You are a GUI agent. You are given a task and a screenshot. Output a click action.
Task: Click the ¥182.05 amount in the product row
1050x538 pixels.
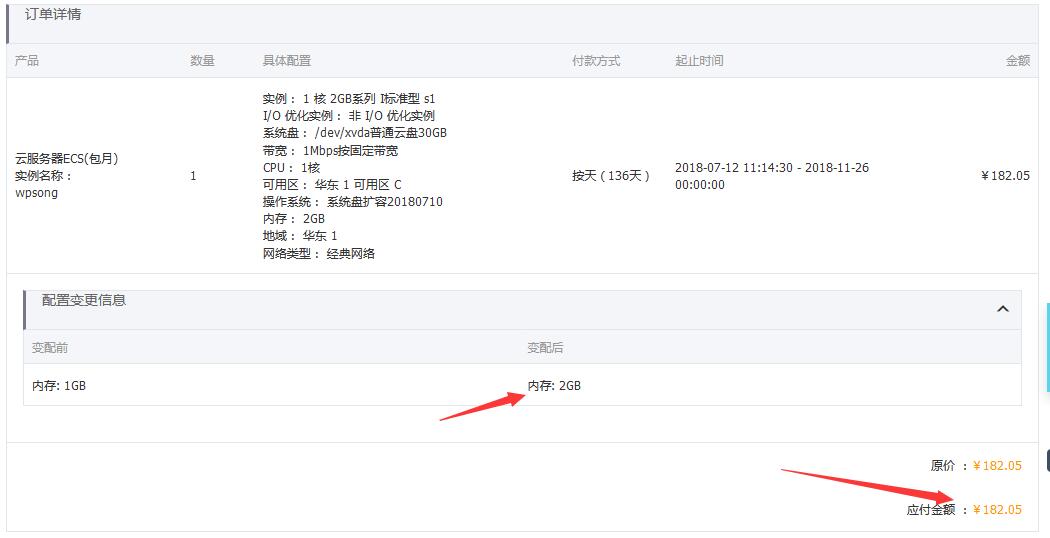pos(1005,176)
